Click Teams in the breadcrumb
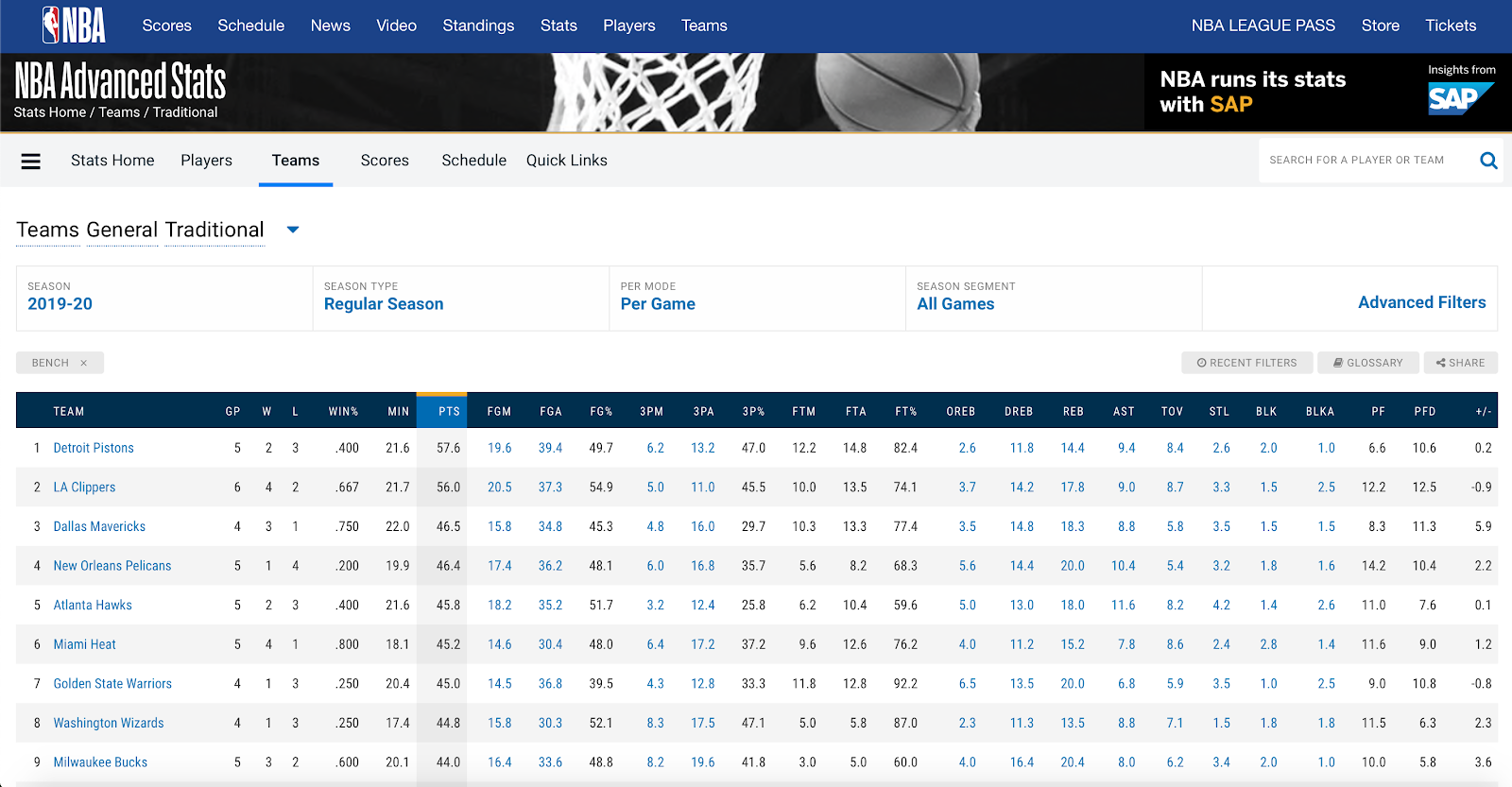Viewport: 1512px width, 787px height. click(x=120, y=112)
